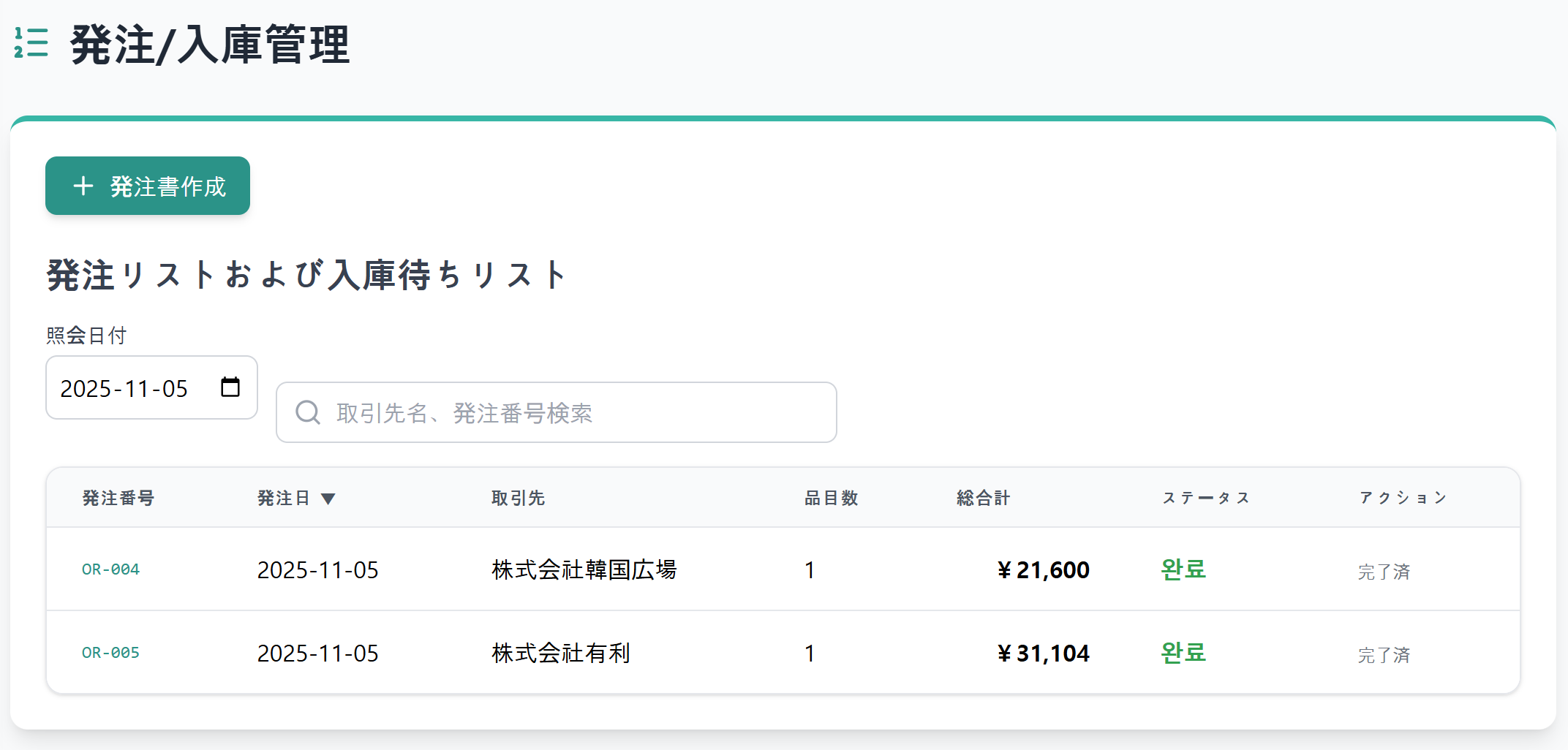Click inside the 取引先名、発注番号検索 search field
The height and width of the screenshot is (750, 1568).
556,412
